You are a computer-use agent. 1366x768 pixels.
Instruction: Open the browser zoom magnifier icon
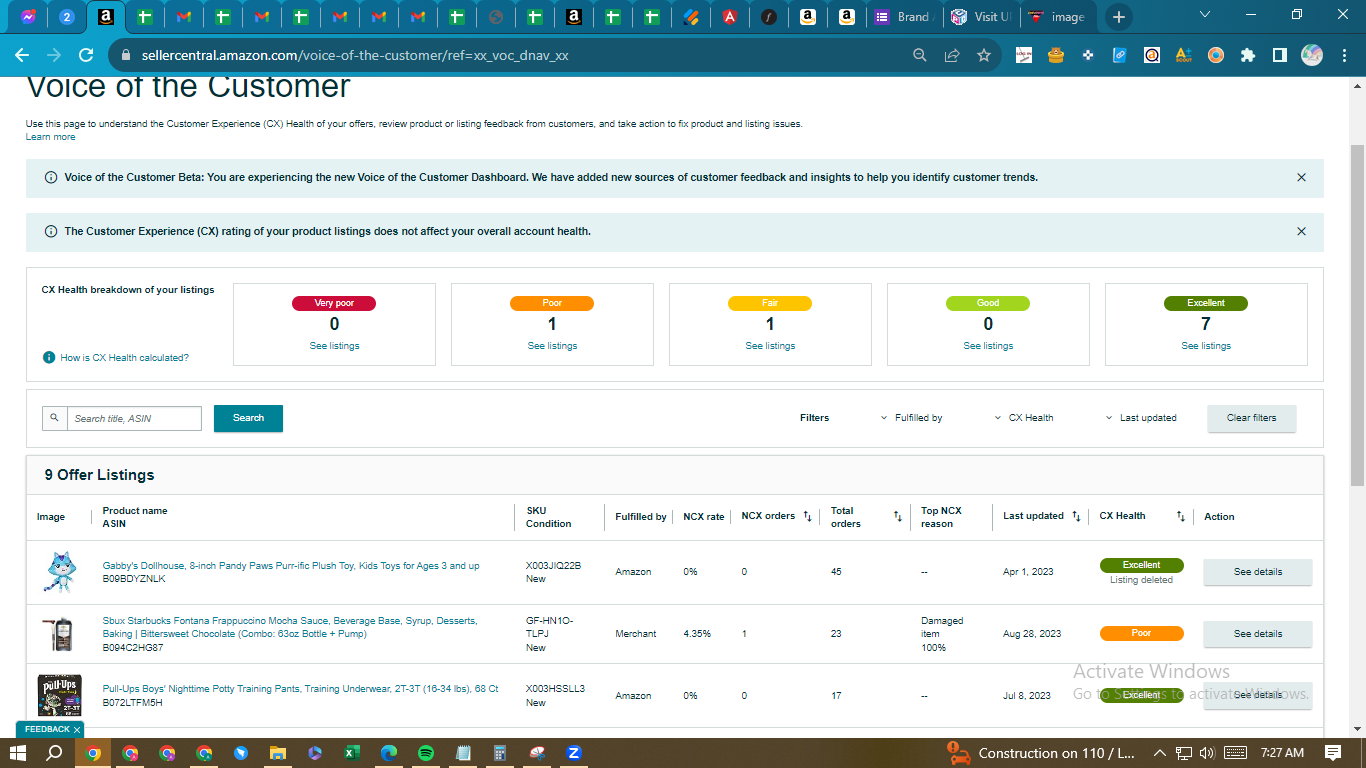coord(920,56)
